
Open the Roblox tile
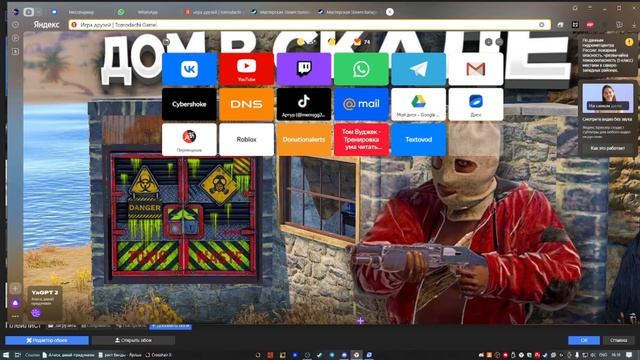[247, 140]
